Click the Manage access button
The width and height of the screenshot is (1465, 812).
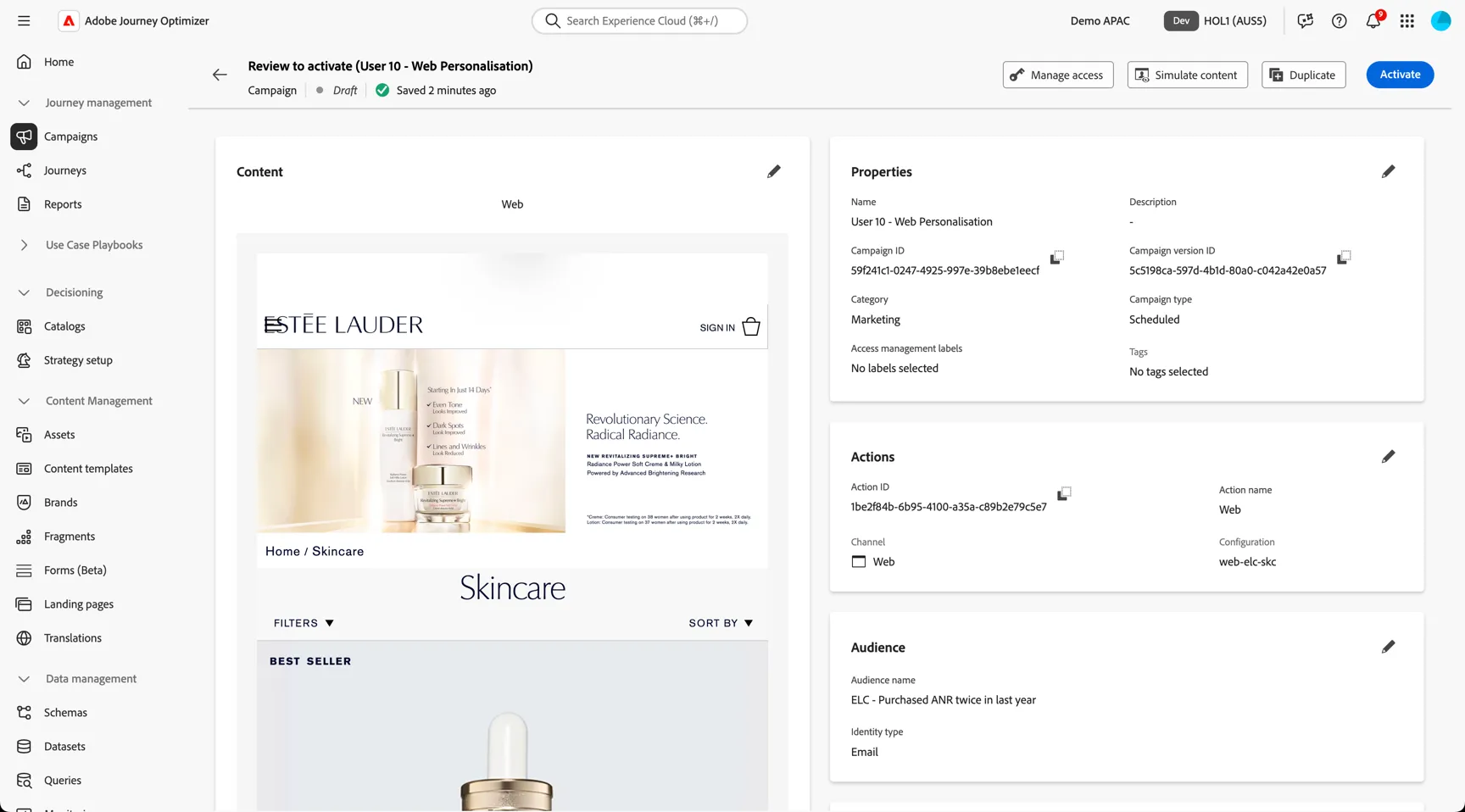coord(1058,75)
